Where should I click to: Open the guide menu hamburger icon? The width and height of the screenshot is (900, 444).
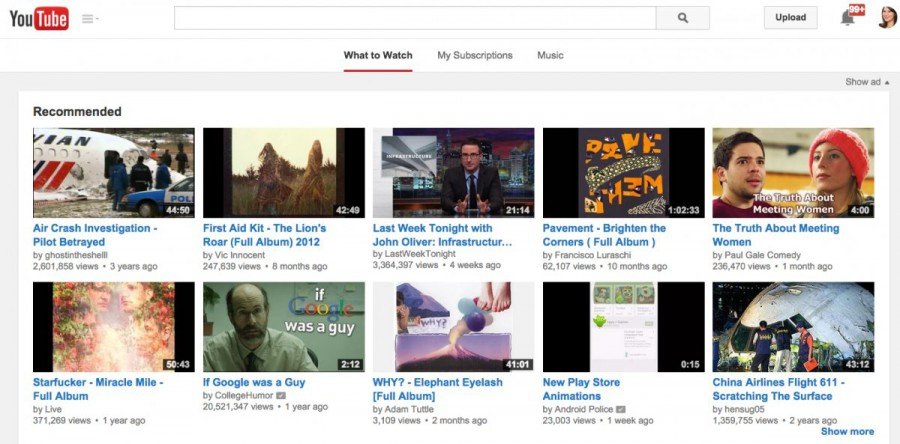tap(90, 19)
